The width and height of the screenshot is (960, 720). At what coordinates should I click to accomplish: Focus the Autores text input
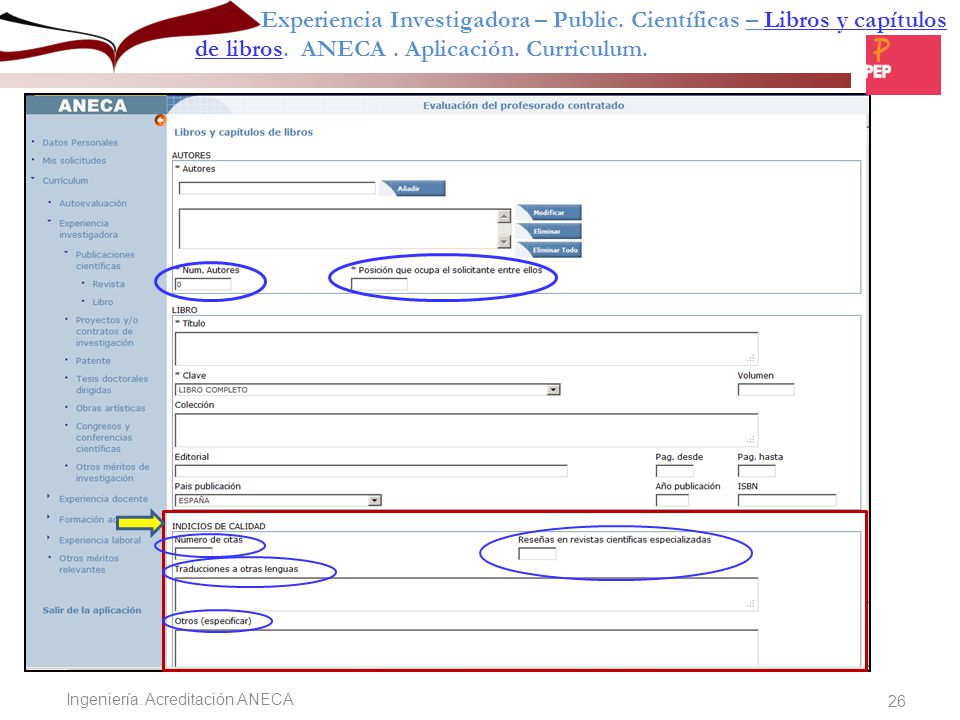[x=277, y=188]
